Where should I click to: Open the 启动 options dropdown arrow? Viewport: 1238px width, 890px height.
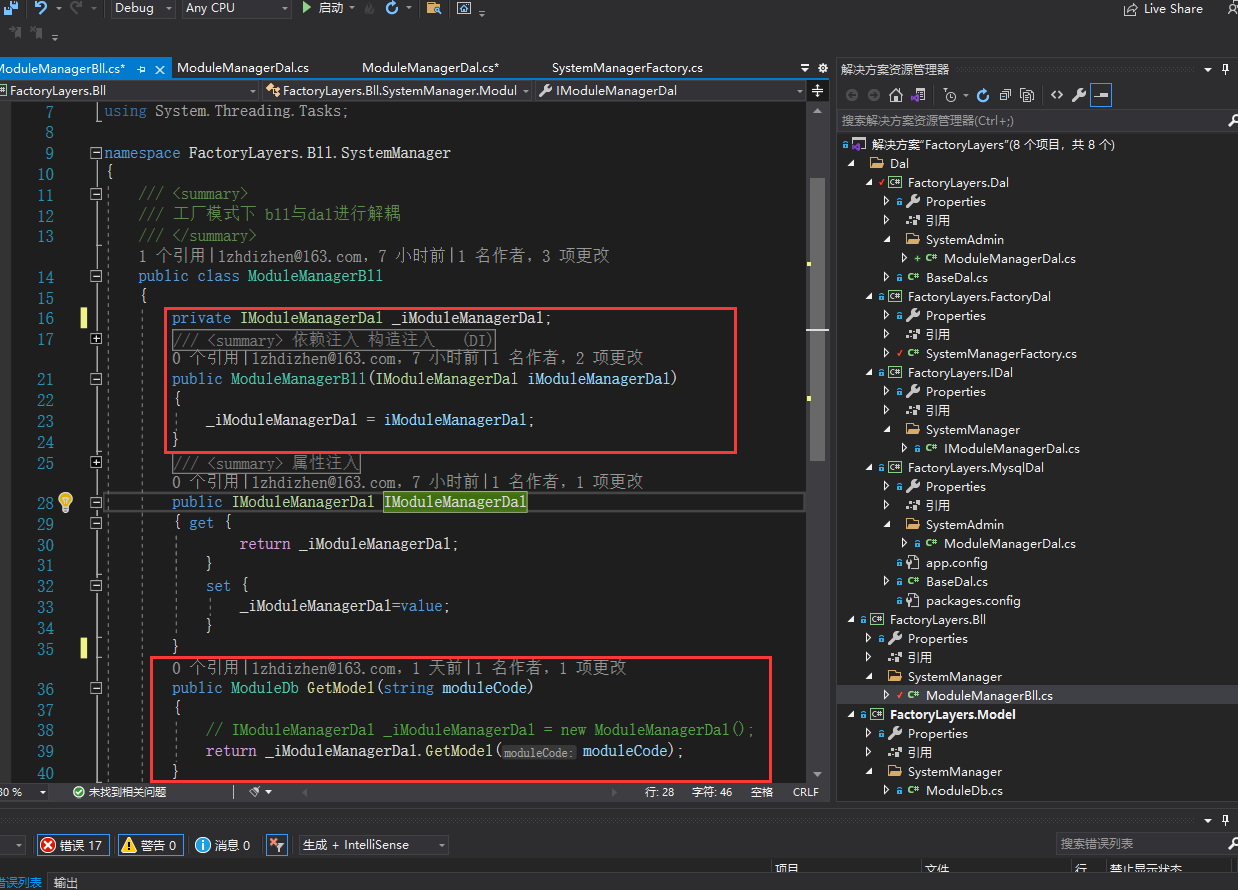(x=351, y=8)
